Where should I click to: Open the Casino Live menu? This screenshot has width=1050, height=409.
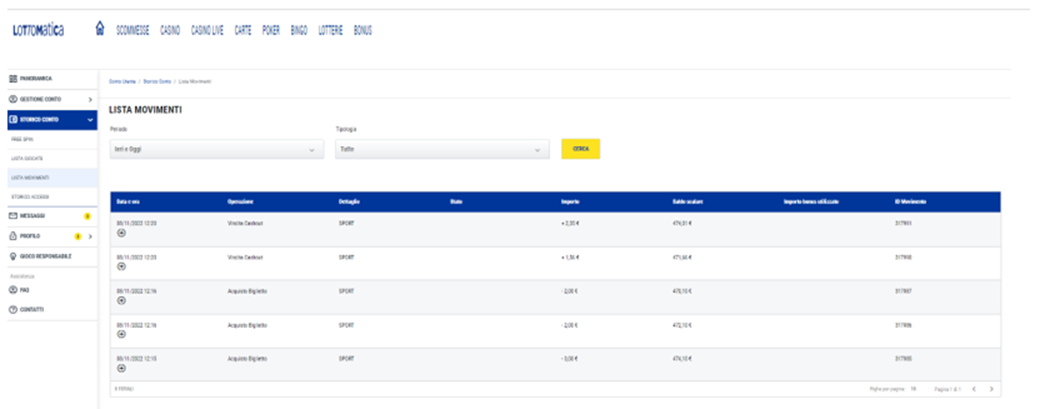pos(207,30)
